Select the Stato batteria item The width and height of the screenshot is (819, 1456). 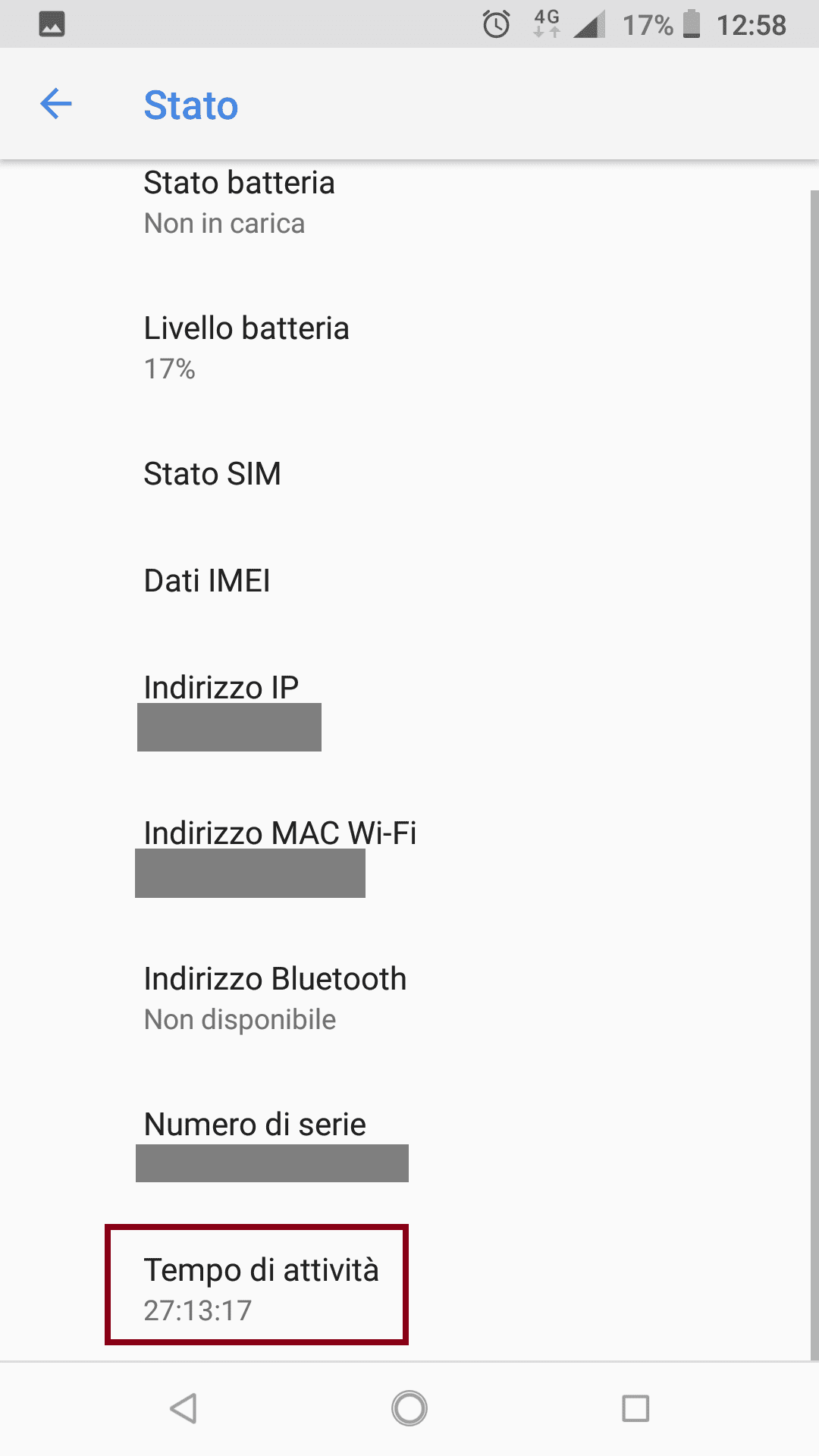click(x=239, y=202)
